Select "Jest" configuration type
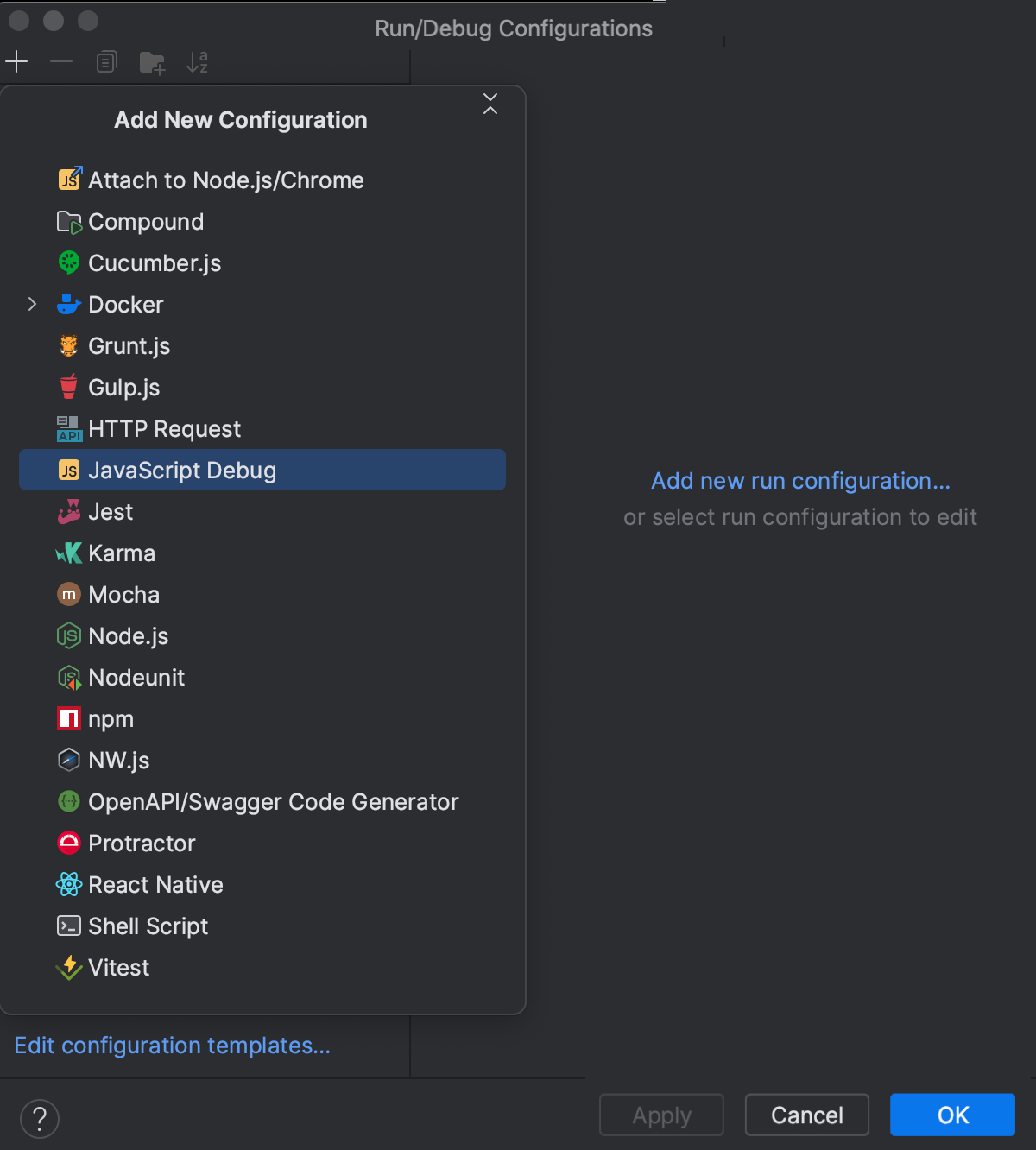Viewport: 1036px width, 1150px height. coord(110,511)
